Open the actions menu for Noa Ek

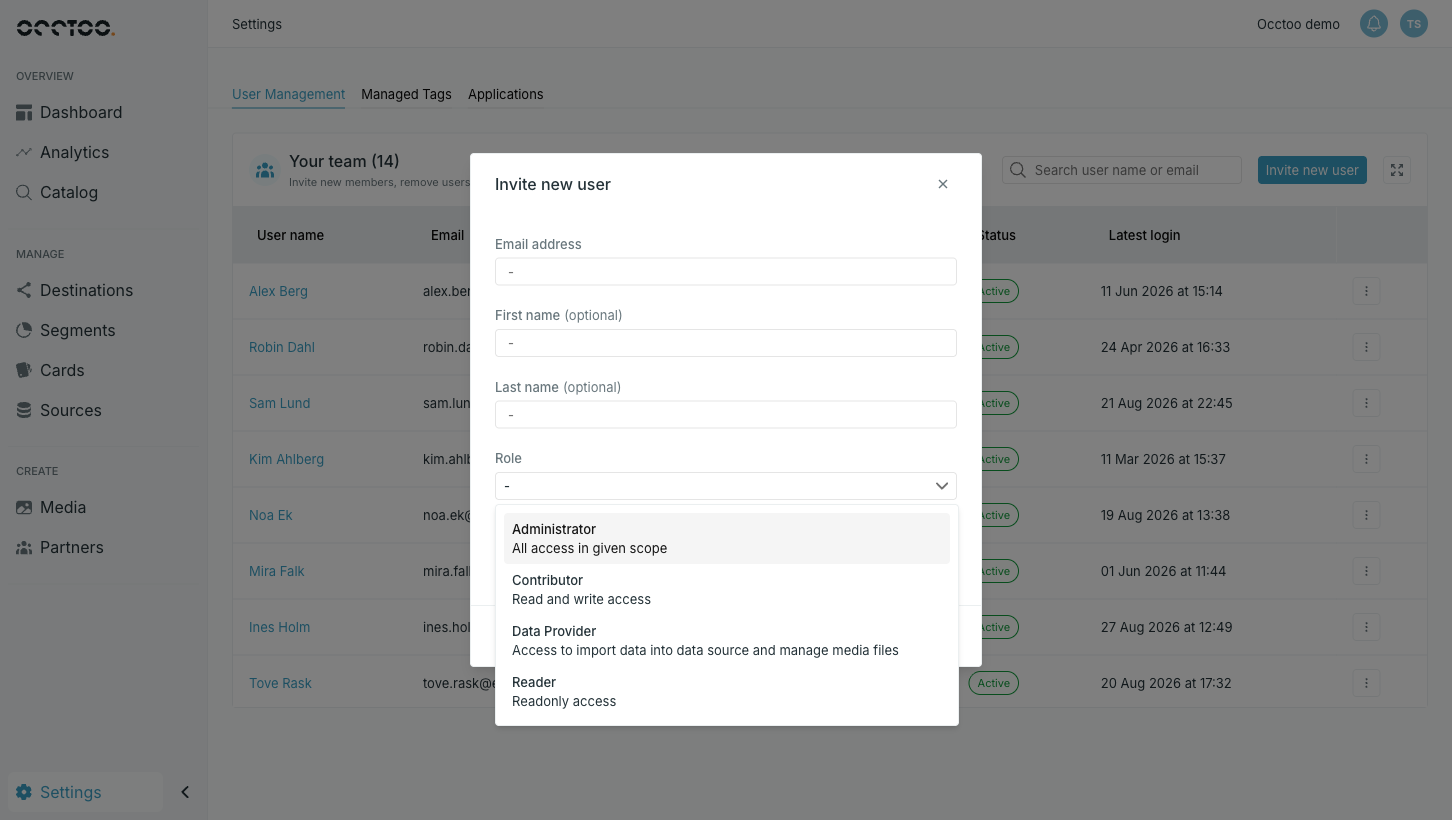point(1366,515)
